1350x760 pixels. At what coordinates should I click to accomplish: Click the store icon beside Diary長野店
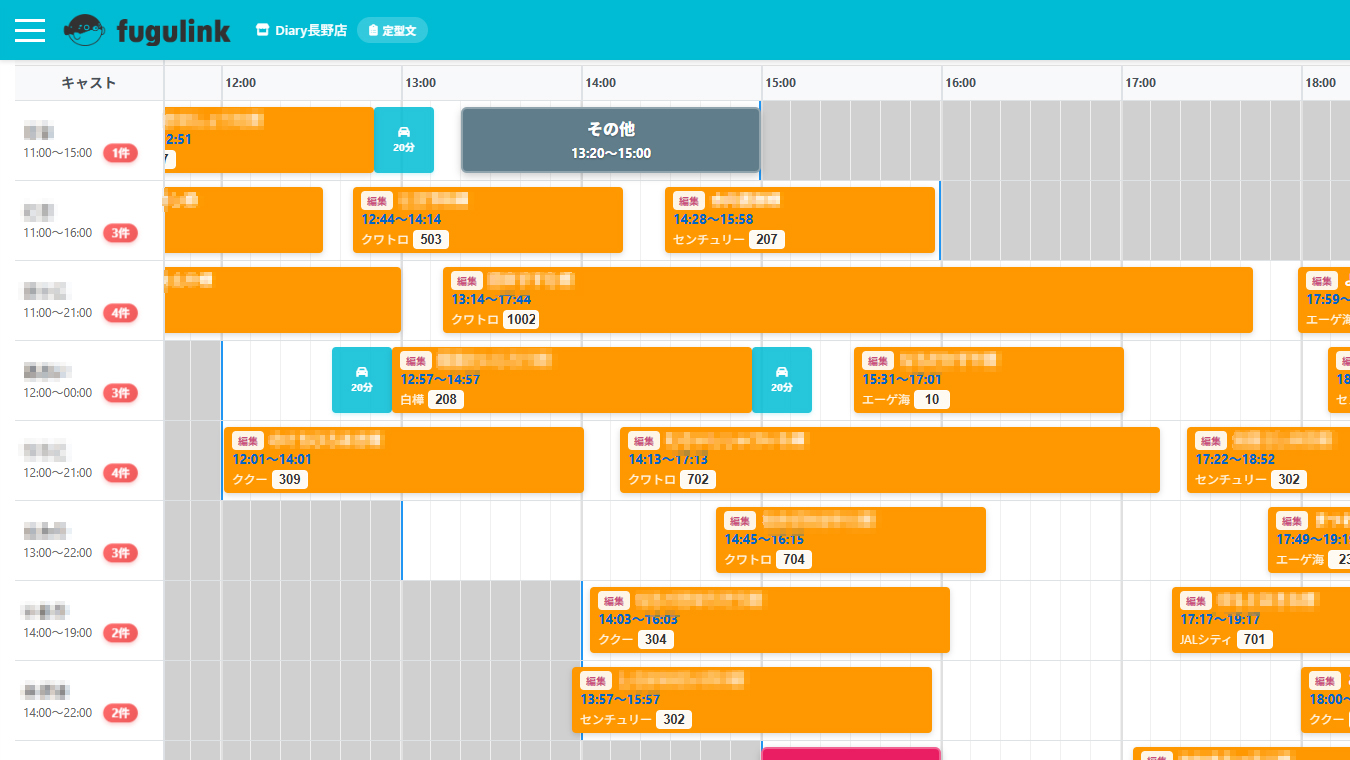click(x=263, y=31)
